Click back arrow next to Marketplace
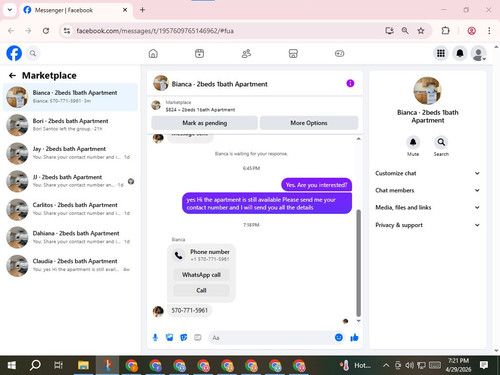This screenshot has height=375, width=500. (12, 76)
